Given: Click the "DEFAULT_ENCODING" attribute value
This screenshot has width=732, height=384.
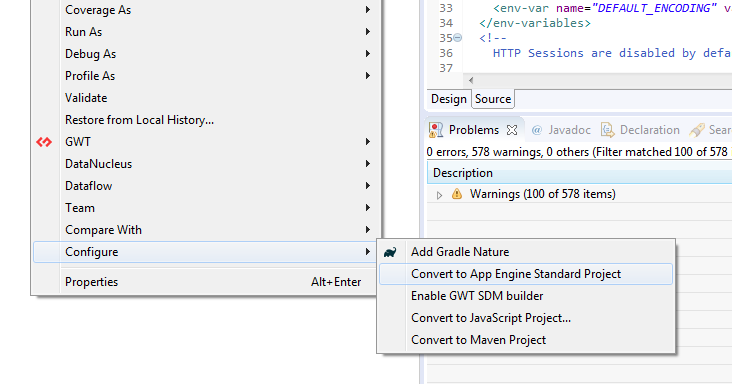Looking at the screenshot, I should tap(654, 8).
